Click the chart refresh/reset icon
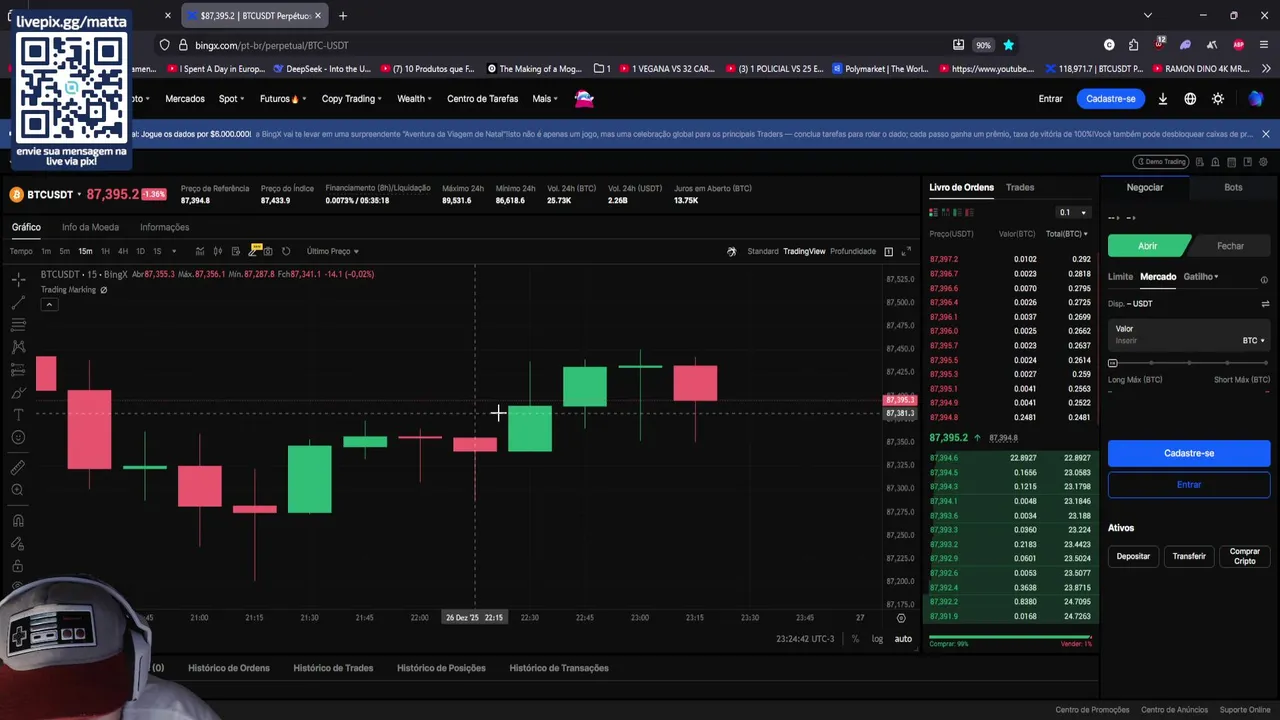The height and width of the screenshot is (720, 1280). 286,251
